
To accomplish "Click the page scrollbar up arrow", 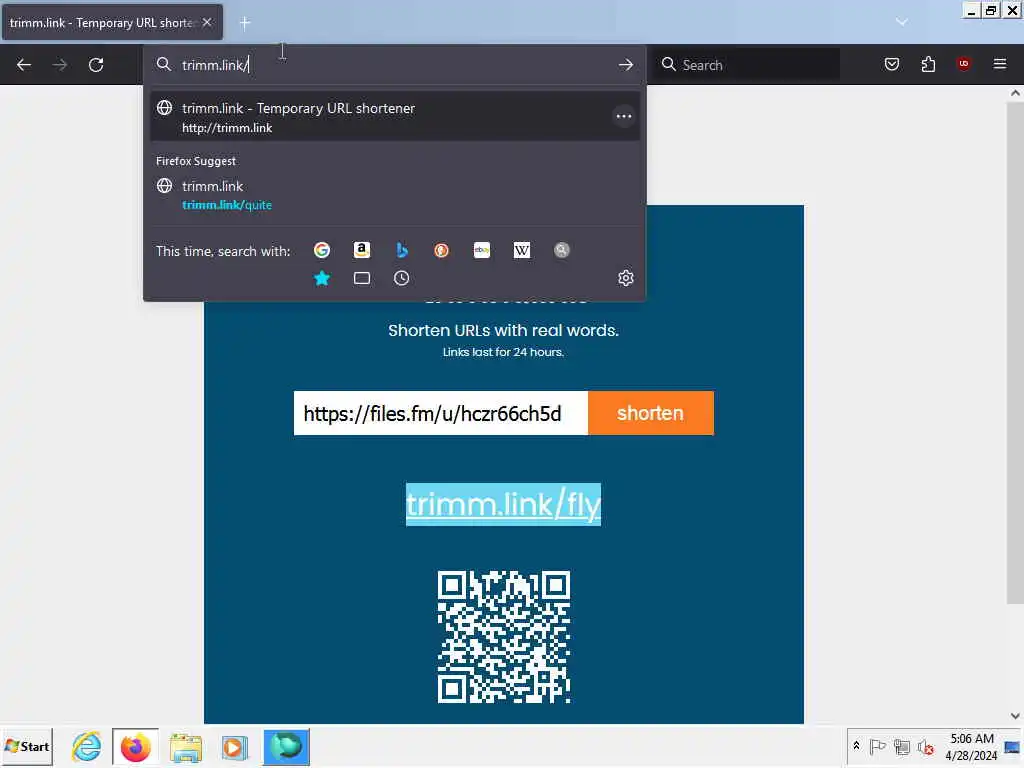I will [x=1015, y=93].
